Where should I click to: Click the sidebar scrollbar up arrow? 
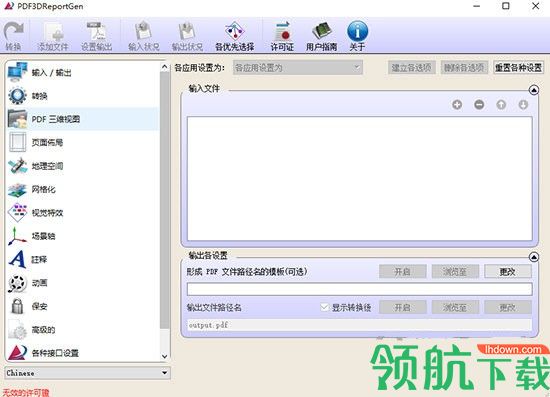(165, 67)
